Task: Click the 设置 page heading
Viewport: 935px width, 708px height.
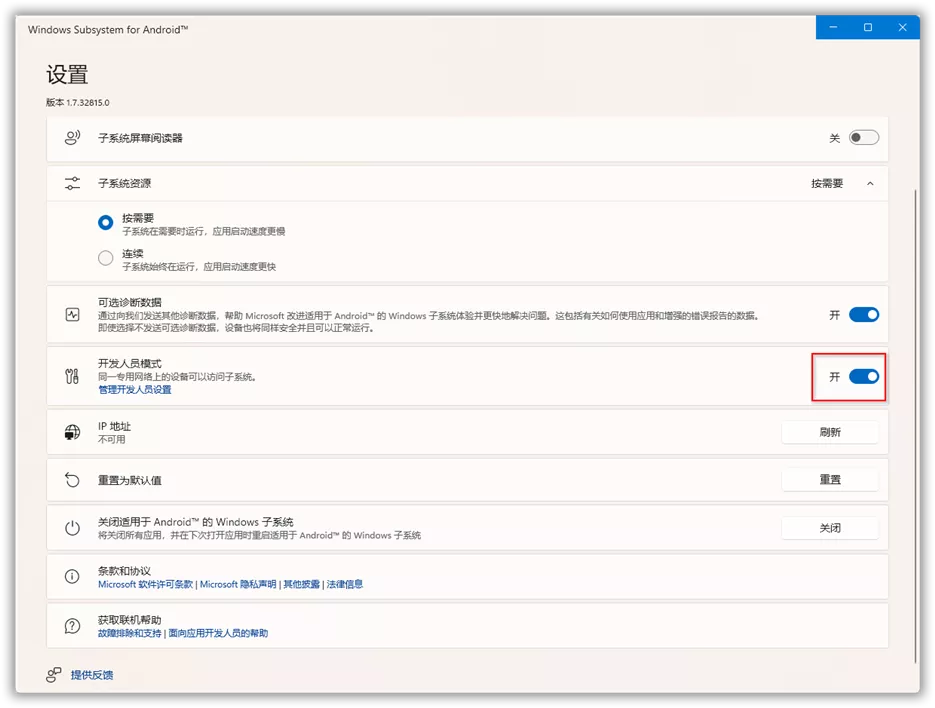Action: pyautogui.click(x=67, y=75)
